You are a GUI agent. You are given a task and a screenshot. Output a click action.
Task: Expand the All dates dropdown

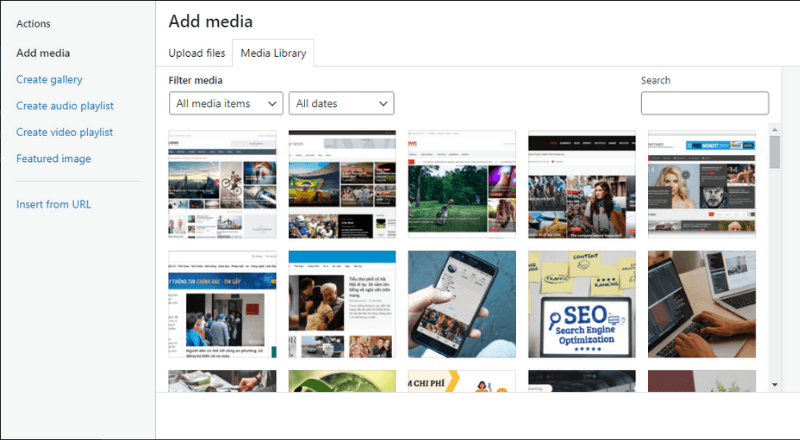coord(341,104)
